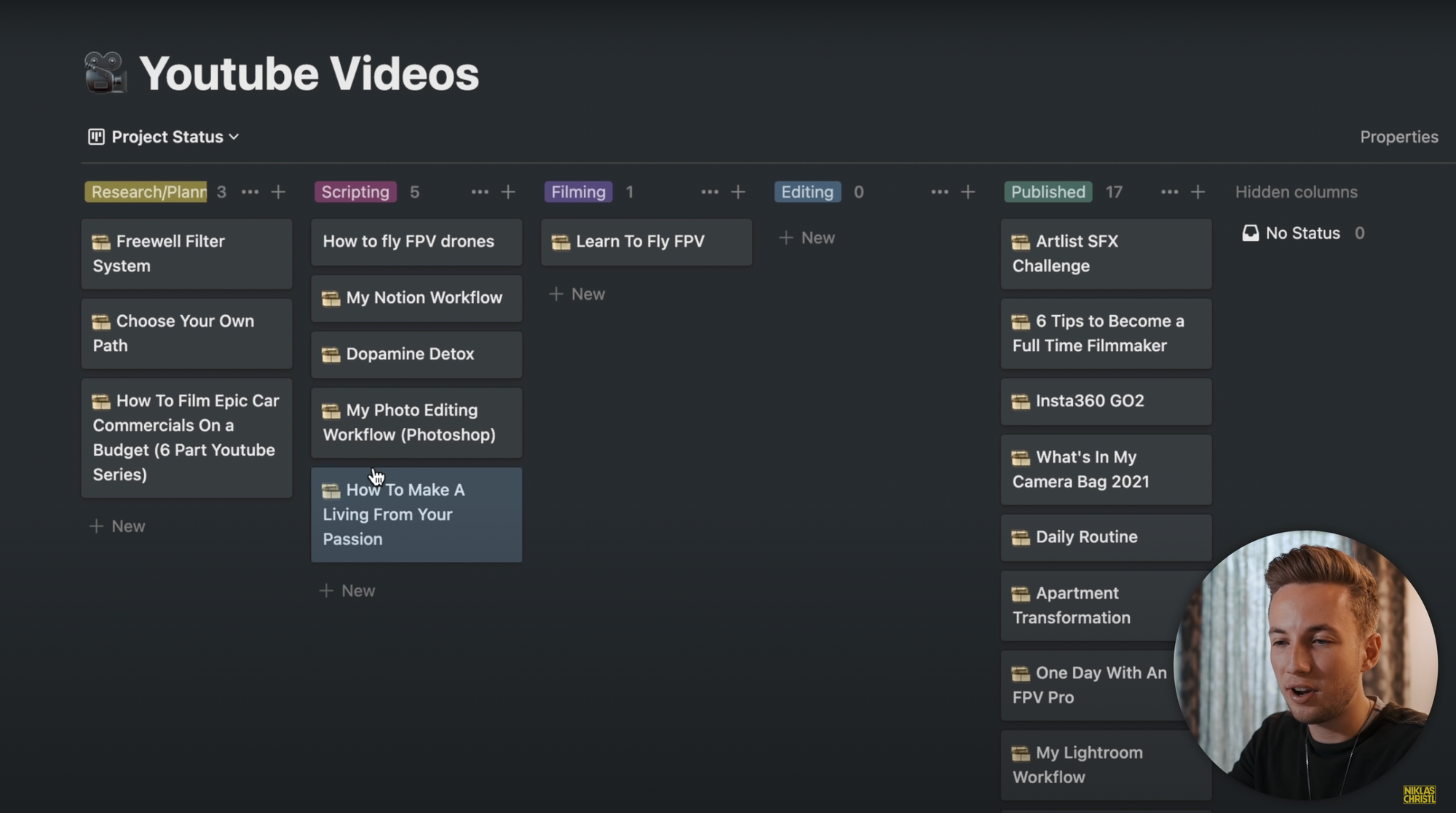Click the Editing status tag
Screen dimensions: 1456x813
807,192
